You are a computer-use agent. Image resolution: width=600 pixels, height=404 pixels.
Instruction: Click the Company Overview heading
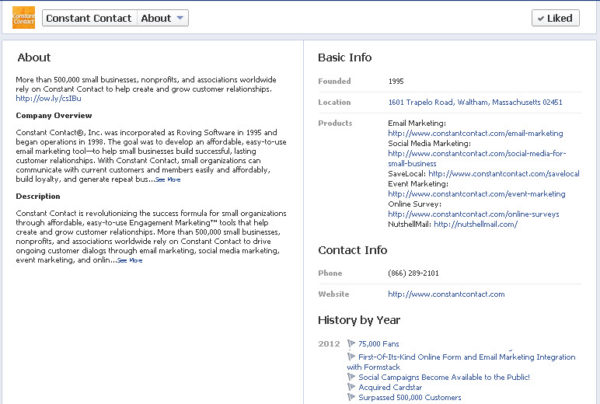point(54,116)
